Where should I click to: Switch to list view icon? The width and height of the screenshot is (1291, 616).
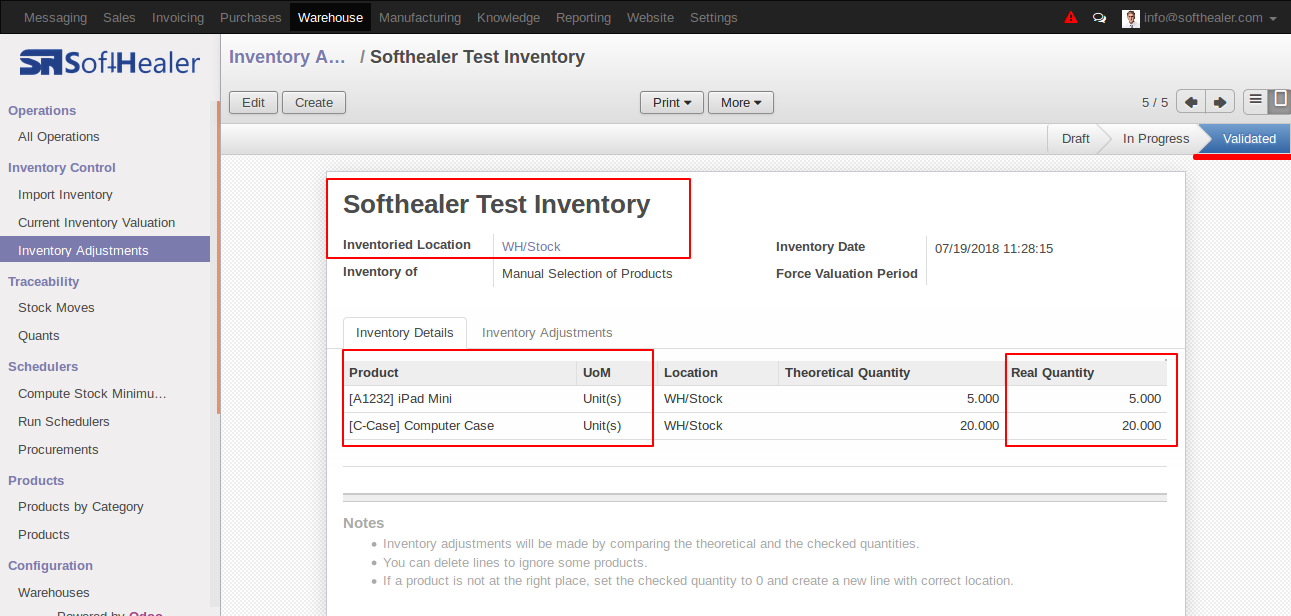[x=1256, y=100]
